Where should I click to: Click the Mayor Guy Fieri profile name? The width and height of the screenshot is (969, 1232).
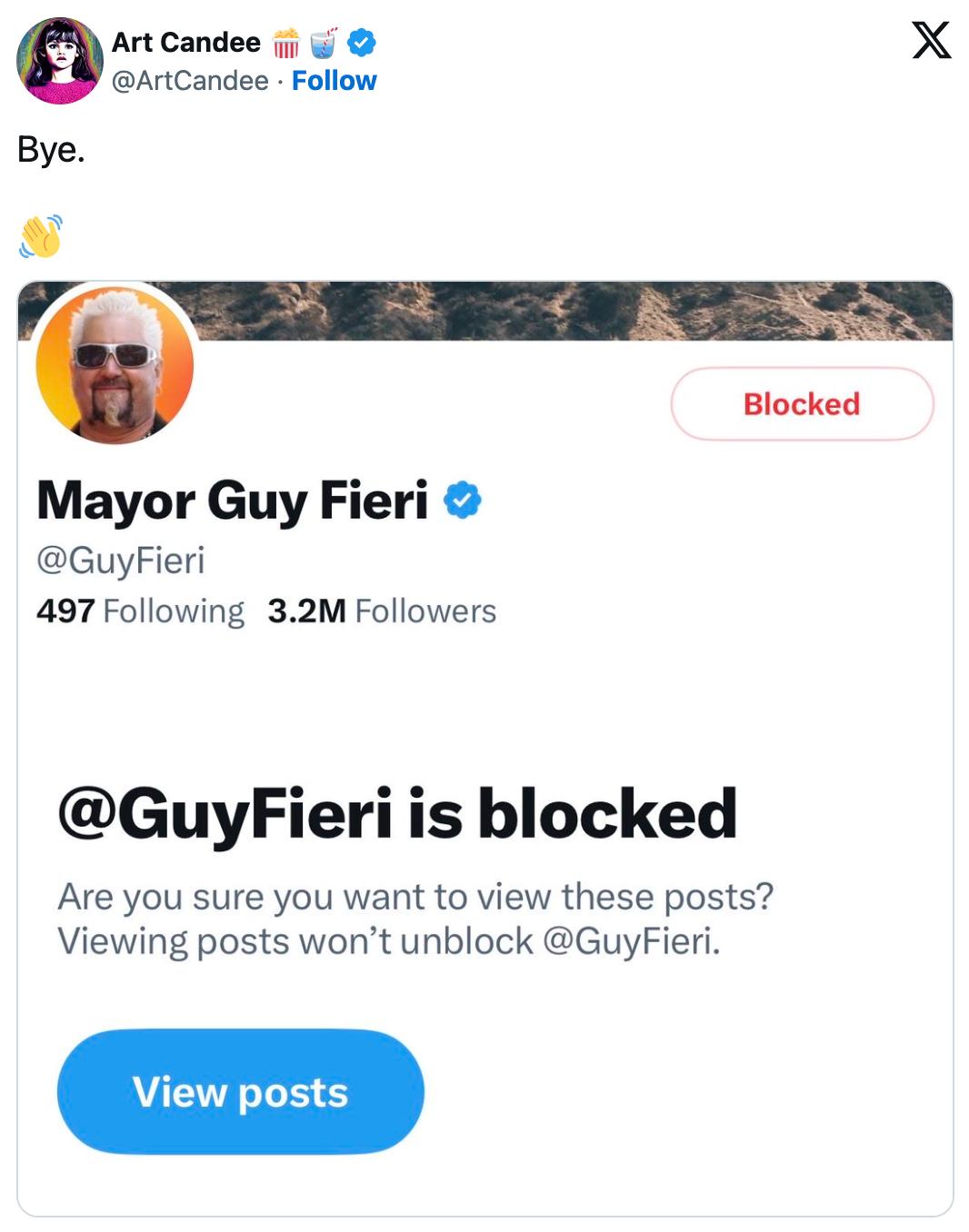[x=233, y=501]
